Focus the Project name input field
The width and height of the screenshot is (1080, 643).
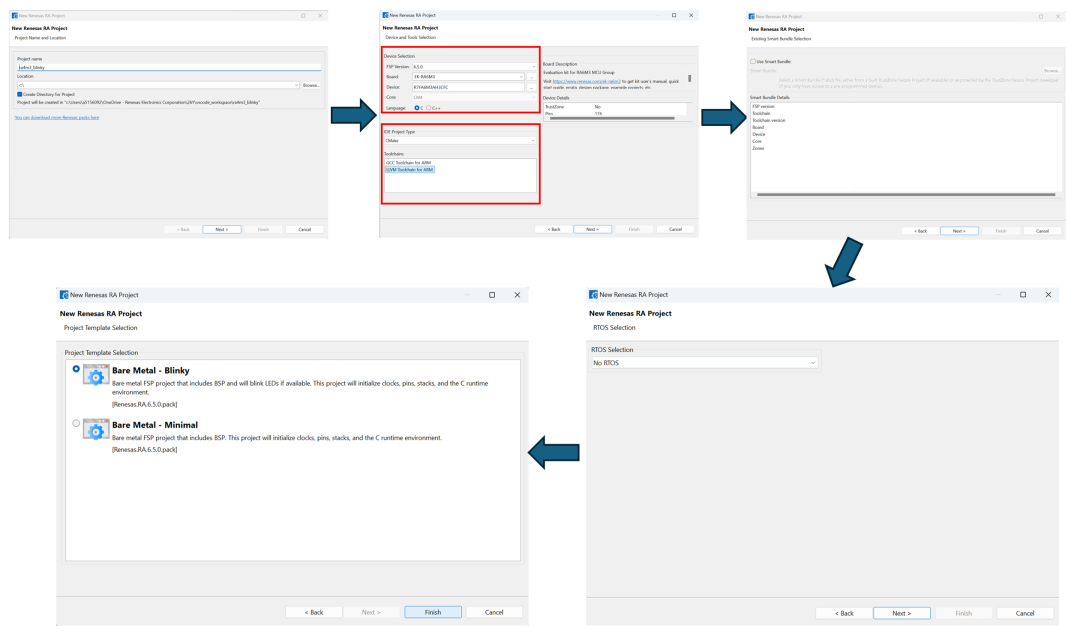(x=169, y=67)
